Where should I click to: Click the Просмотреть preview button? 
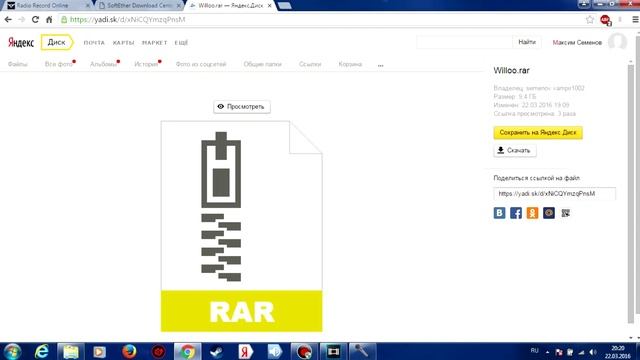point(242,107)
